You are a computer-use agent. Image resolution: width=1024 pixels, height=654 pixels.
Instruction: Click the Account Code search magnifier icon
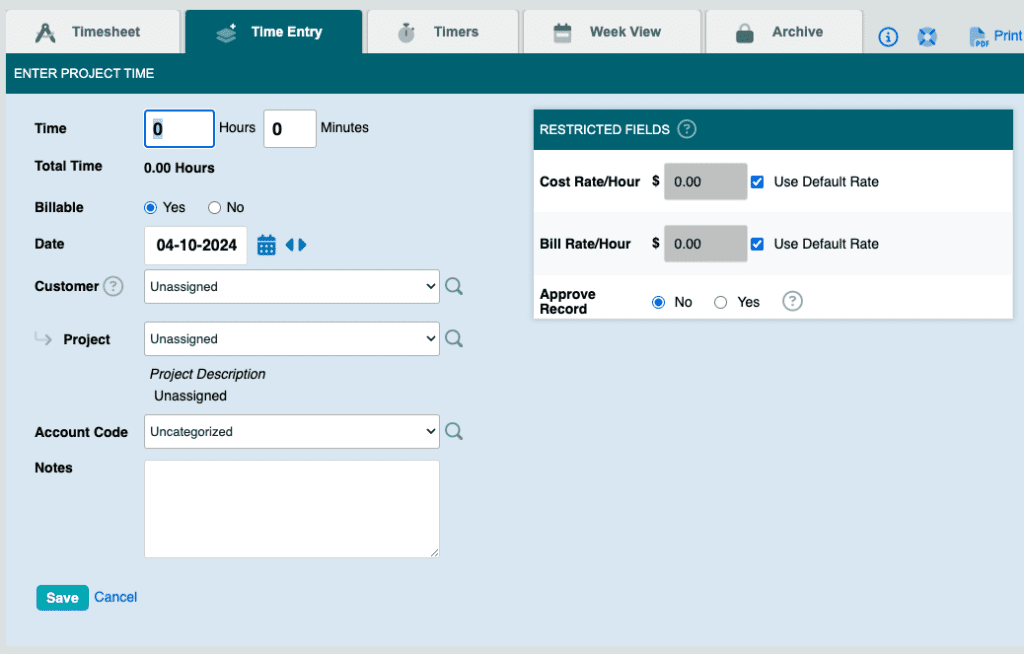tap(454, 432)
